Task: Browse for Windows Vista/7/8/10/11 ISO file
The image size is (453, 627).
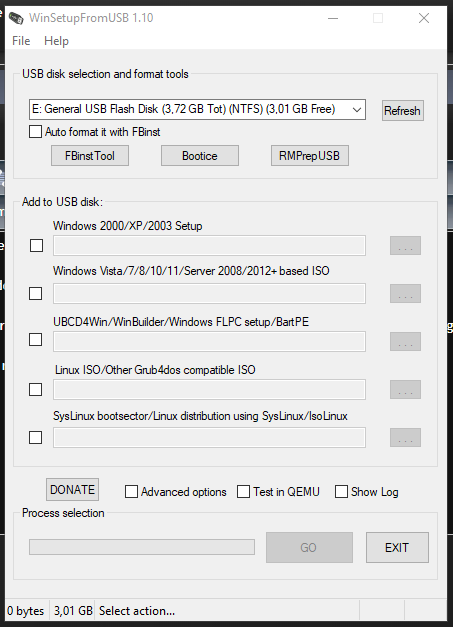Action: click(x=405, y=294)
